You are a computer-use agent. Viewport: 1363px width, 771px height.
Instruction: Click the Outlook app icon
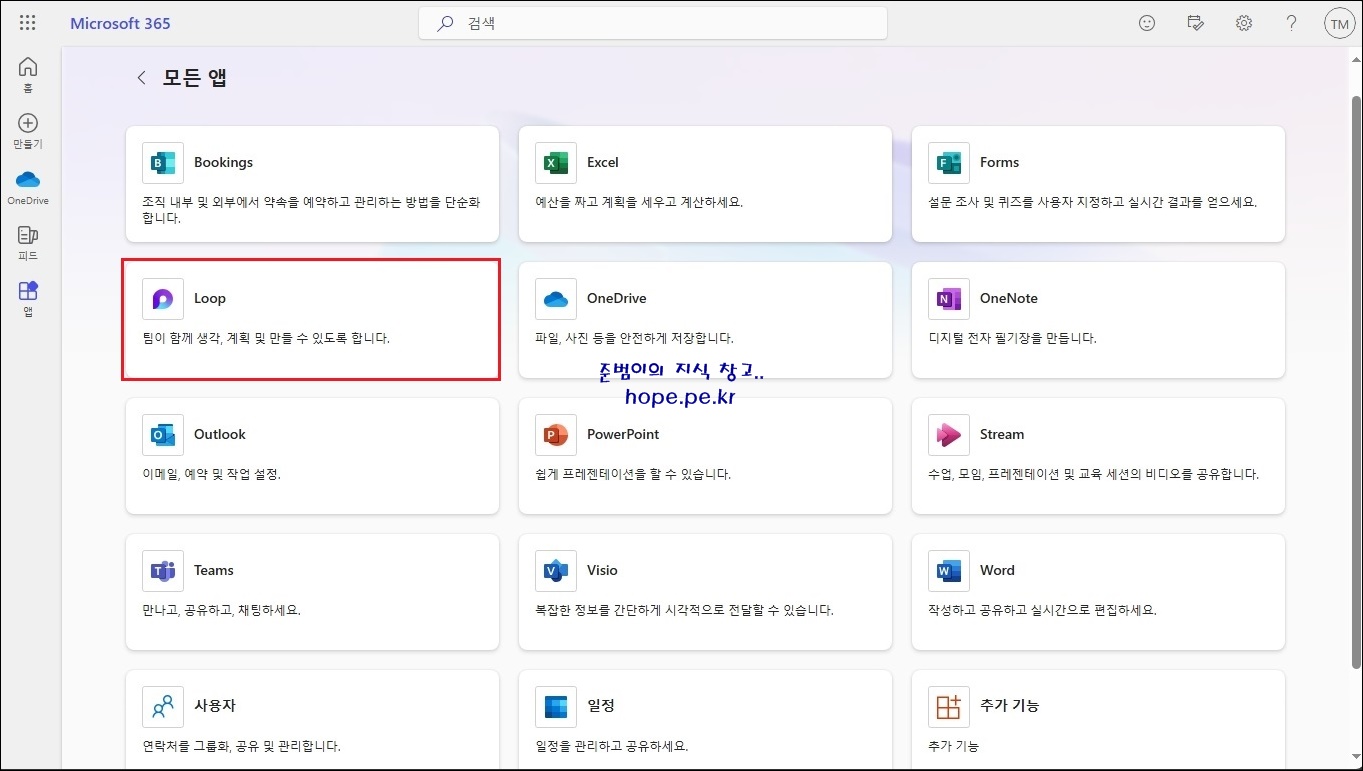click(x=163, y=435)
